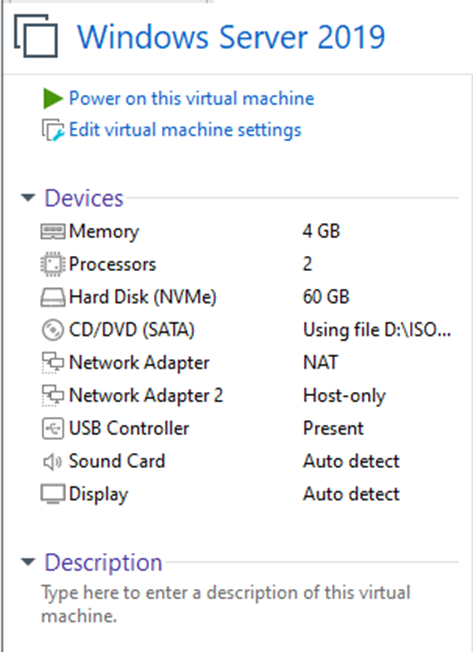Select the Hard Disk 60 GB value
473x652 pixels.
pyautogui.click(x=326, y=297)
